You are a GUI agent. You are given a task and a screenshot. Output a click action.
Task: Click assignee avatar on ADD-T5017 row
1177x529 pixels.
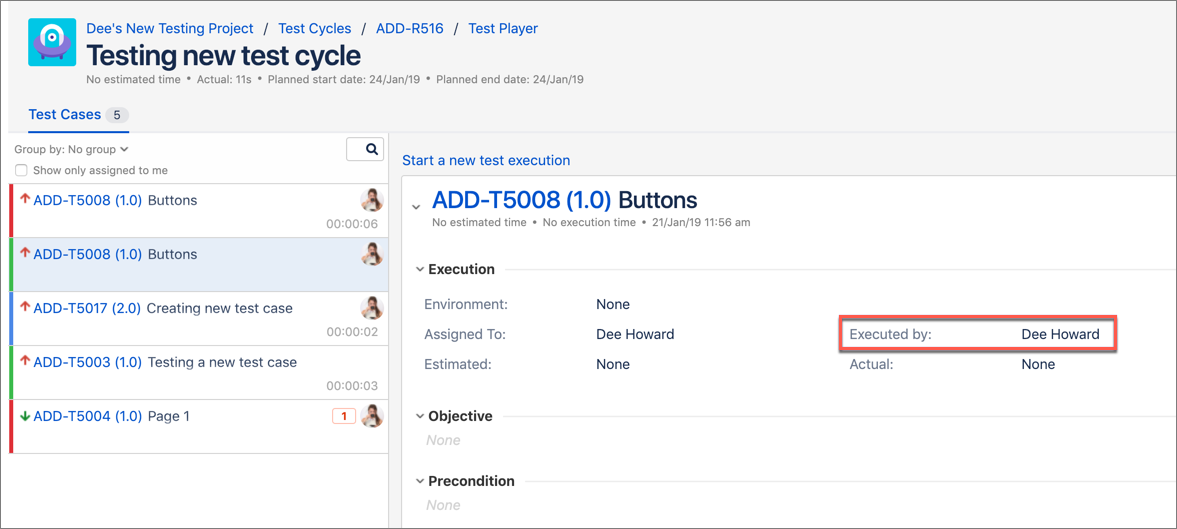click(372, 308)
